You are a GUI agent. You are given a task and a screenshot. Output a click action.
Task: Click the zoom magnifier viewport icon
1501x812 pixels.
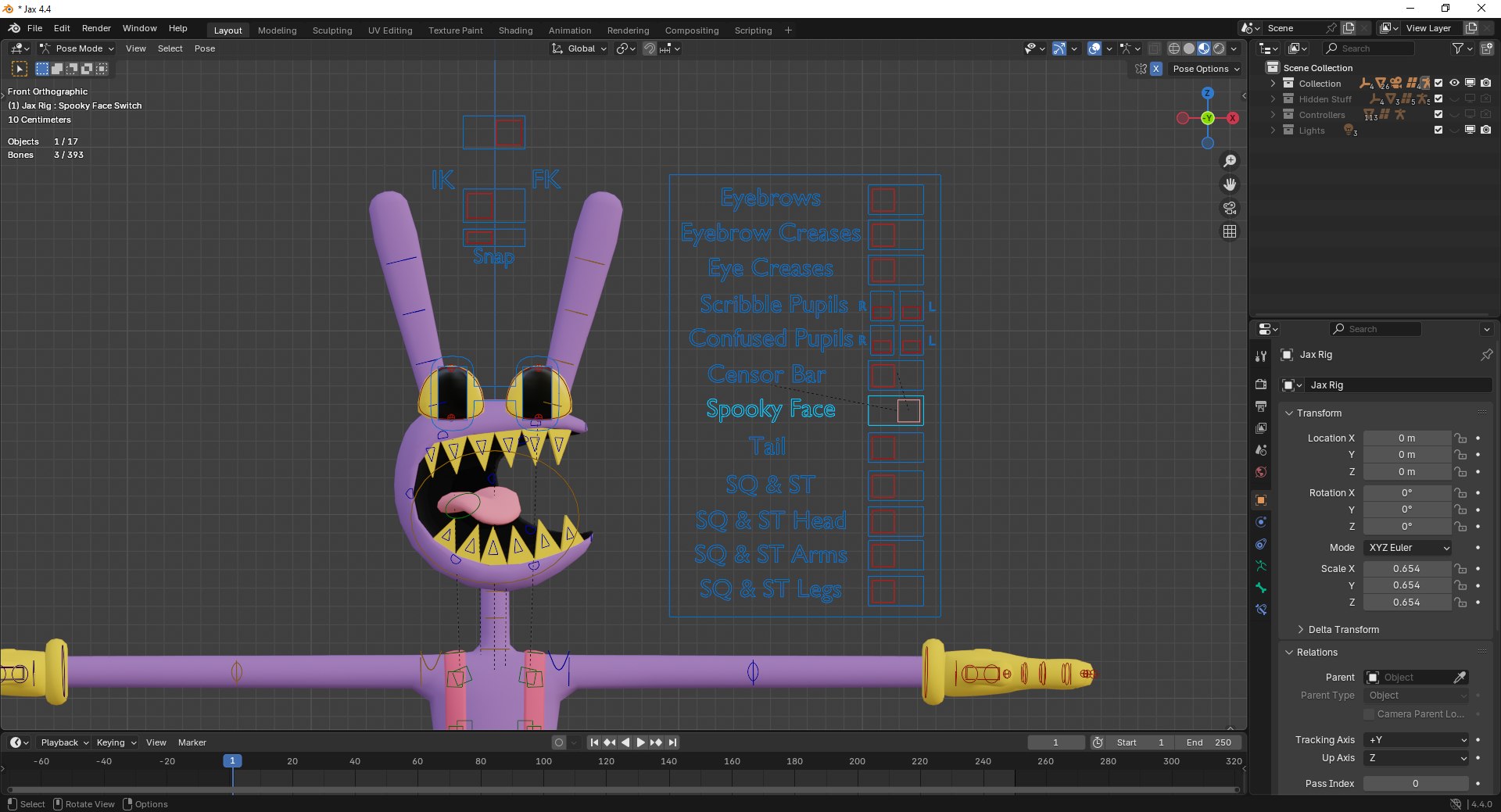(1230, 161)
